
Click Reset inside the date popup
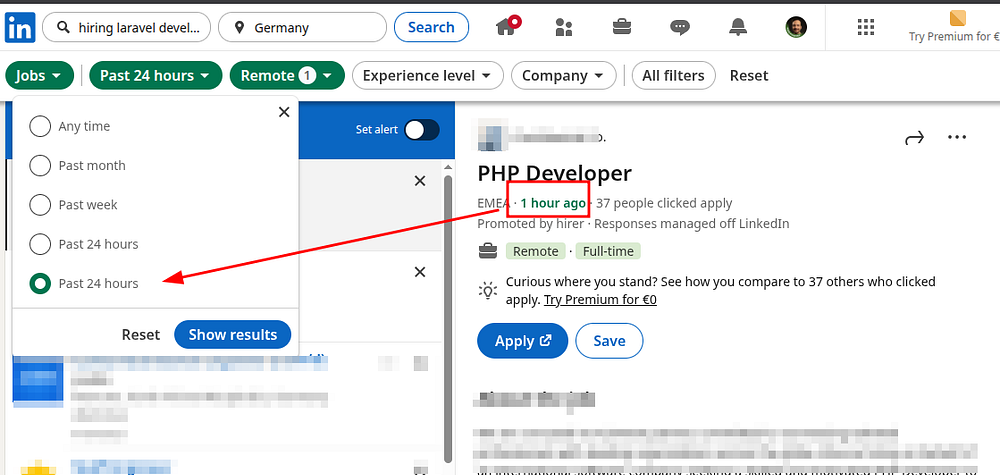click(141, 335)
